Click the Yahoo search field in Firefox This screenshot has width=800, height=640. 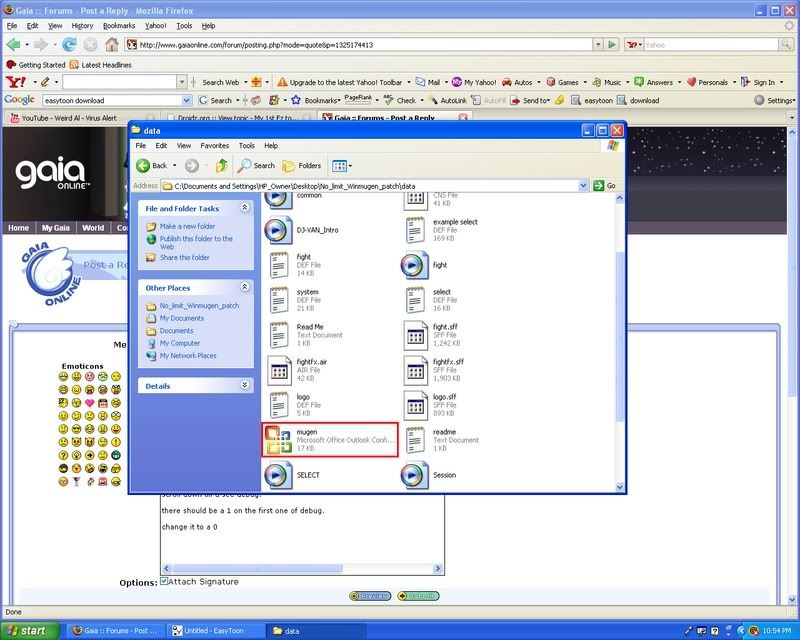pos(711,45)
